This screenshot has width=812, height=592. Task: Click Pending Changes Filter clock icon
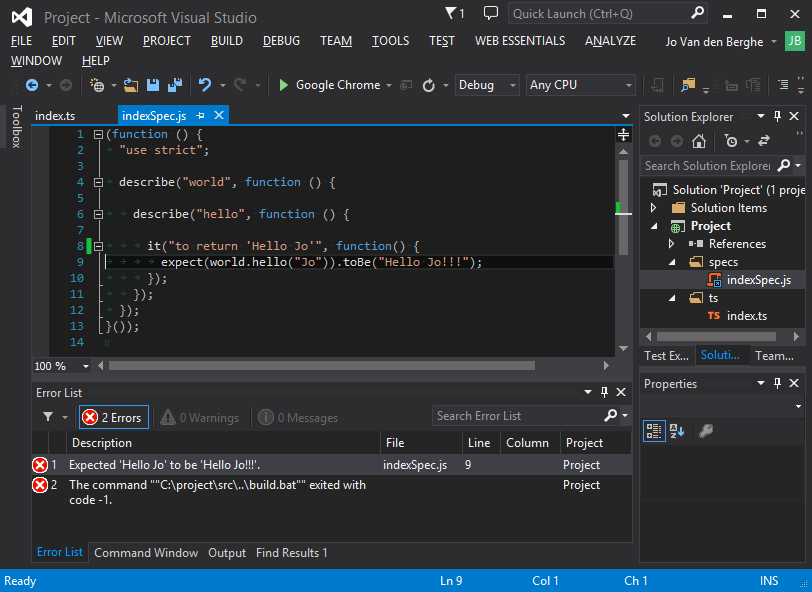tap(731, 141)
